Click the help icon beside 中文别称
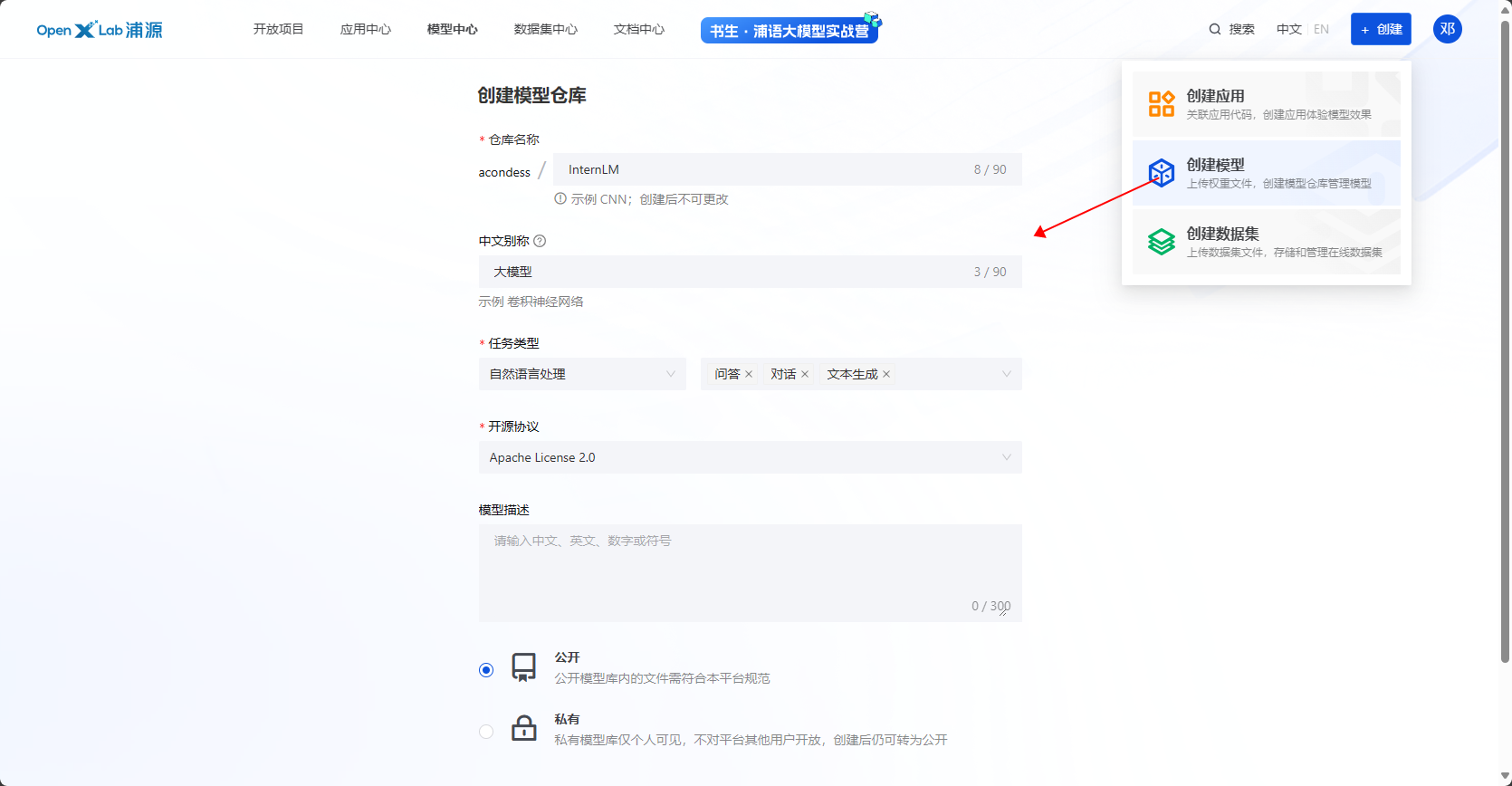This screenshot has height=786, width=1512. (540, 241)
